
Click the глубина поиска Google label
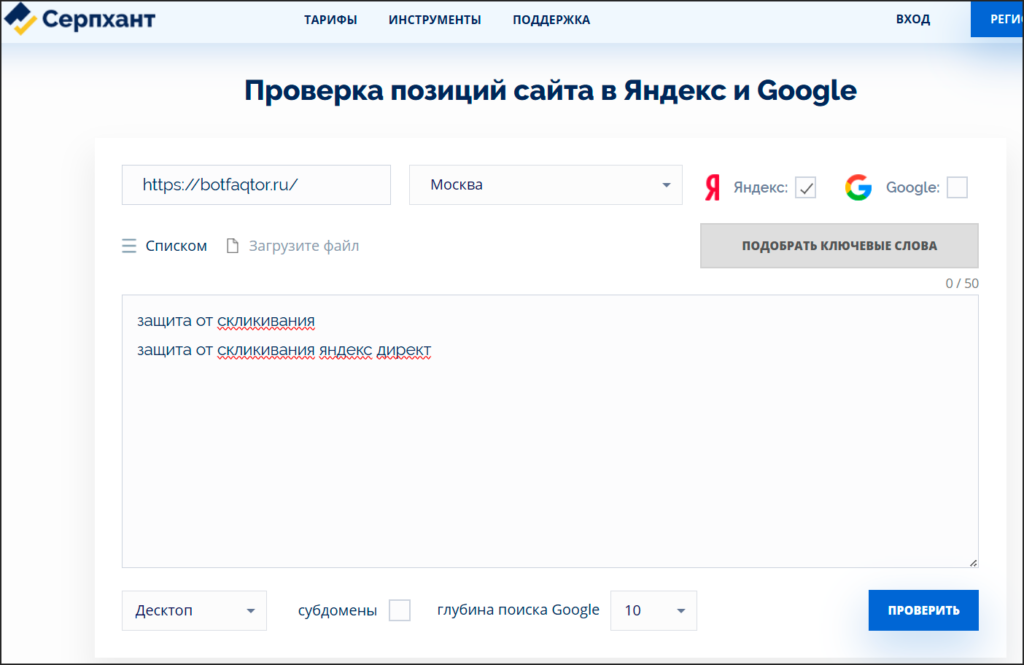point(518,609)
